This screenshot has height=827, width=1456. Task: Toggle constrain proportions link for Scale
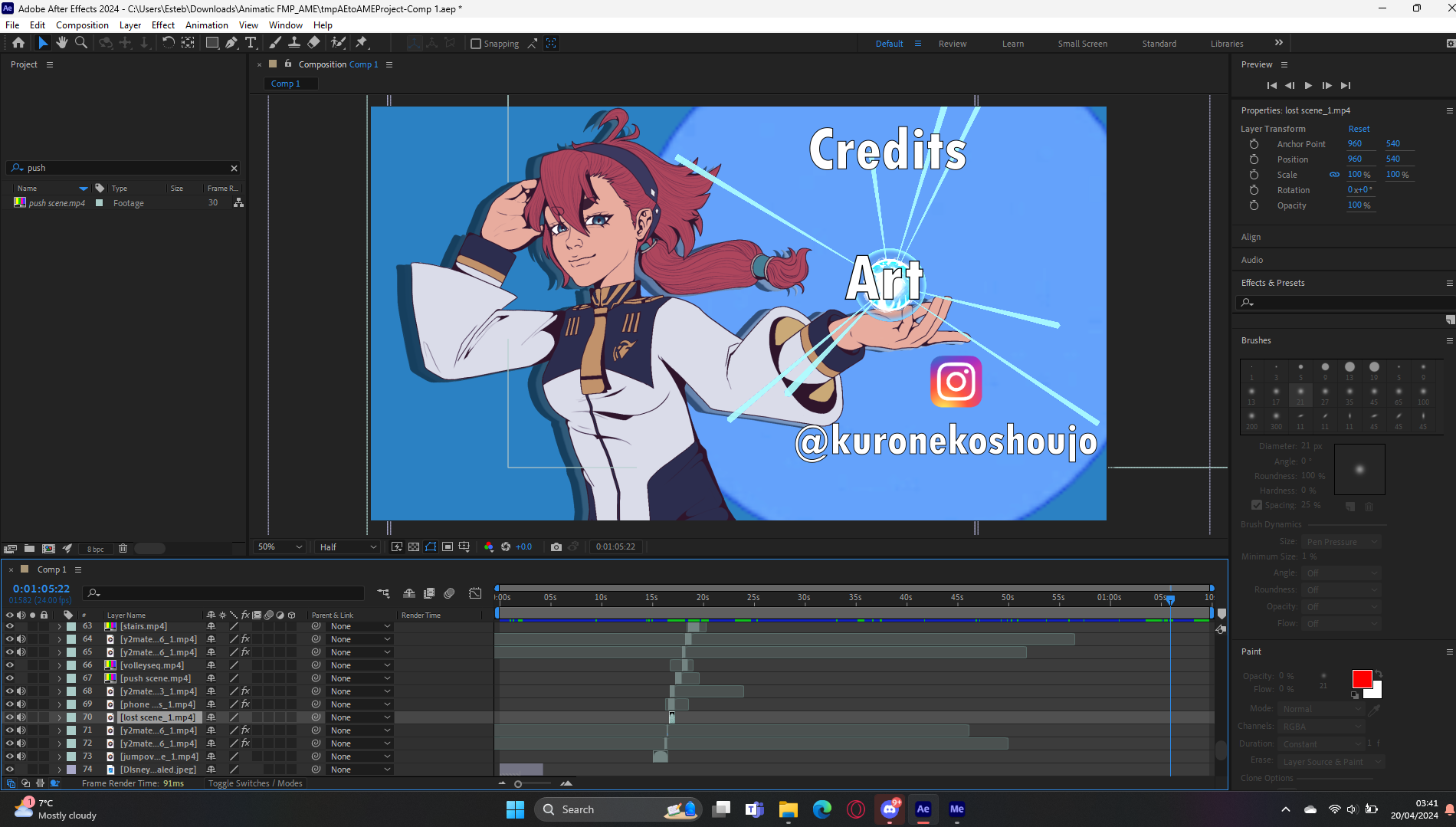pos(1335,175)
